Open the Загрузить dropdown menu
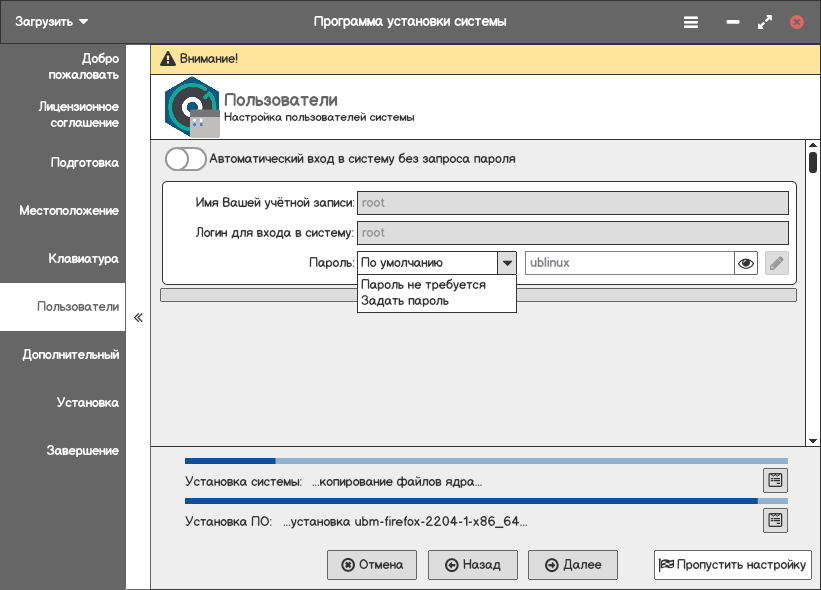The width and height of the screenshot is (821, 590). [52, 21]
